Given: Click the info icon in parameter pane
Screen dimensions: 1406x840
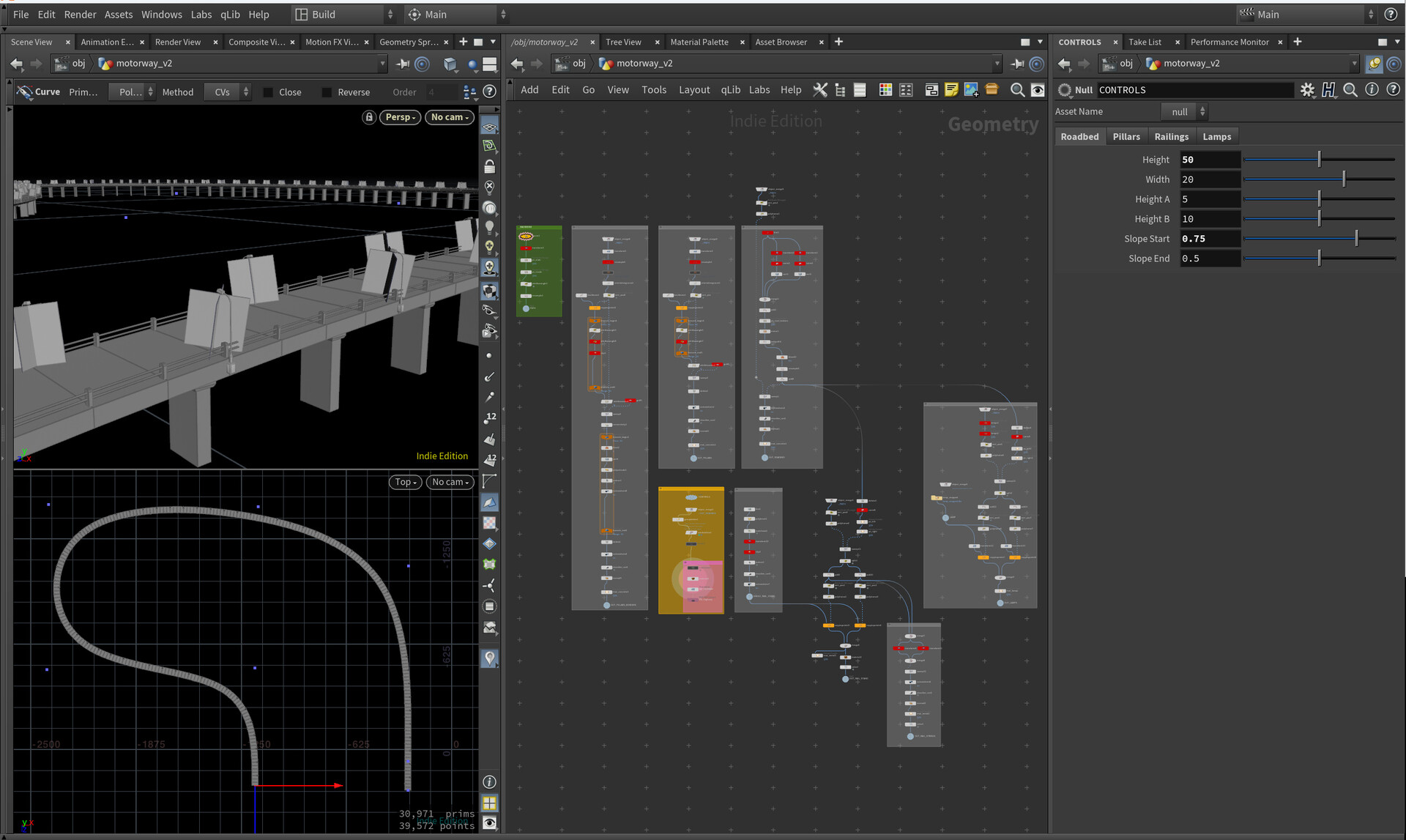Looking at the screenshot, I should [1372, 89].
